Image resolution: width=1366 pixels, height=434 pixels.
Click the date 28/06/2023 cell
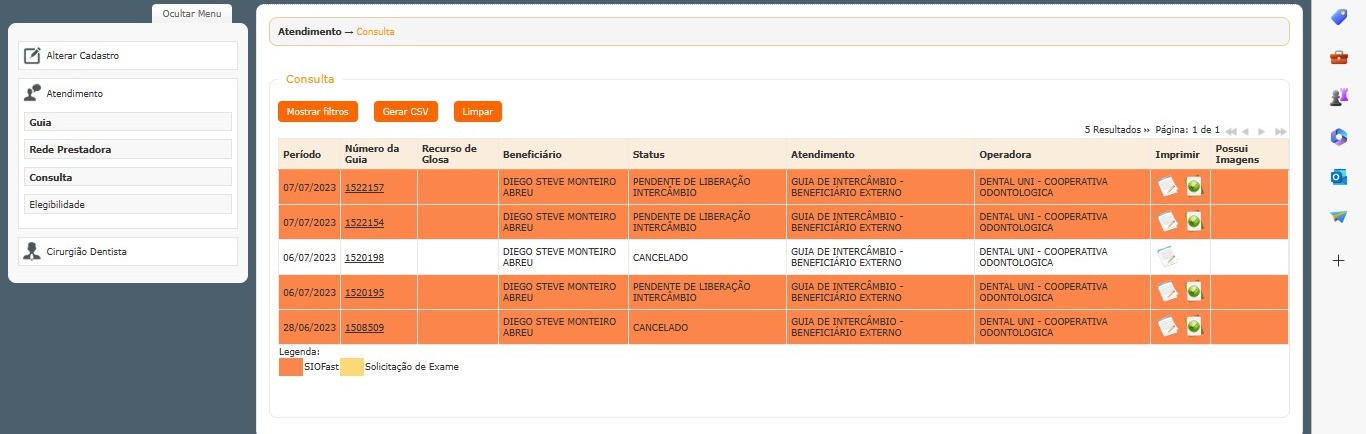click(309, 328)
